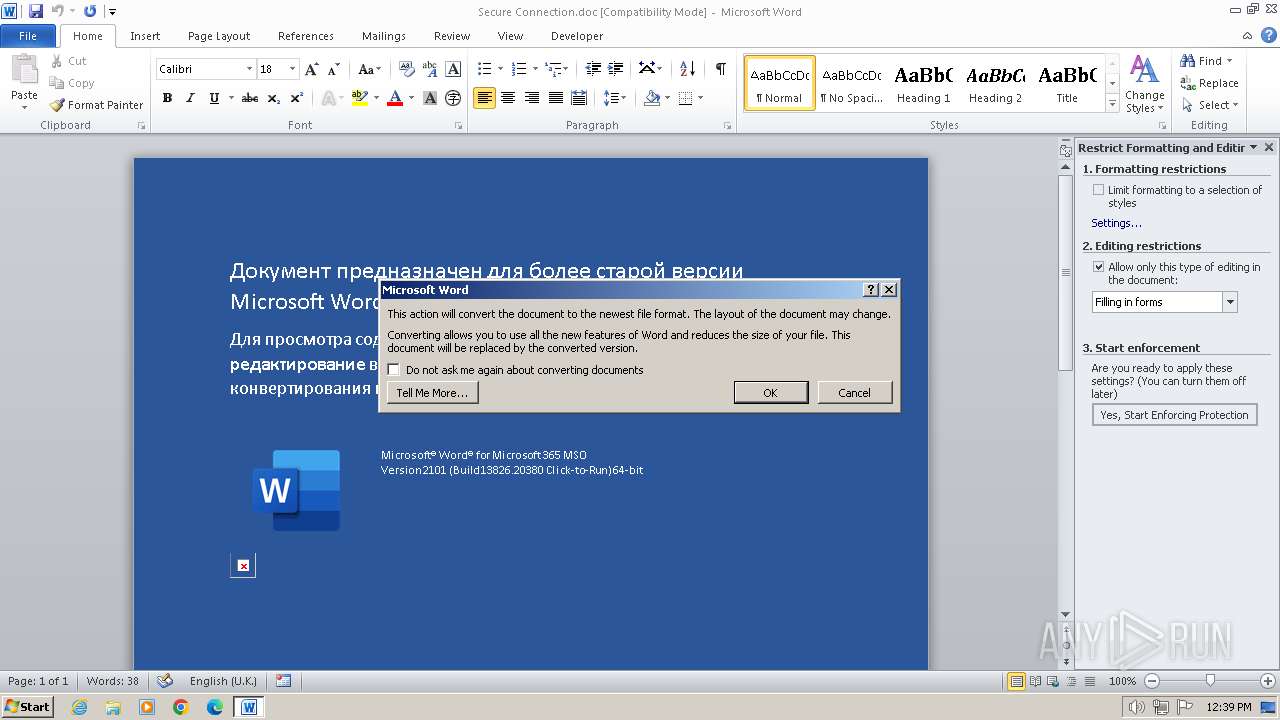
Task: Click the Shrink Font icon
Action: click(334, 69)
